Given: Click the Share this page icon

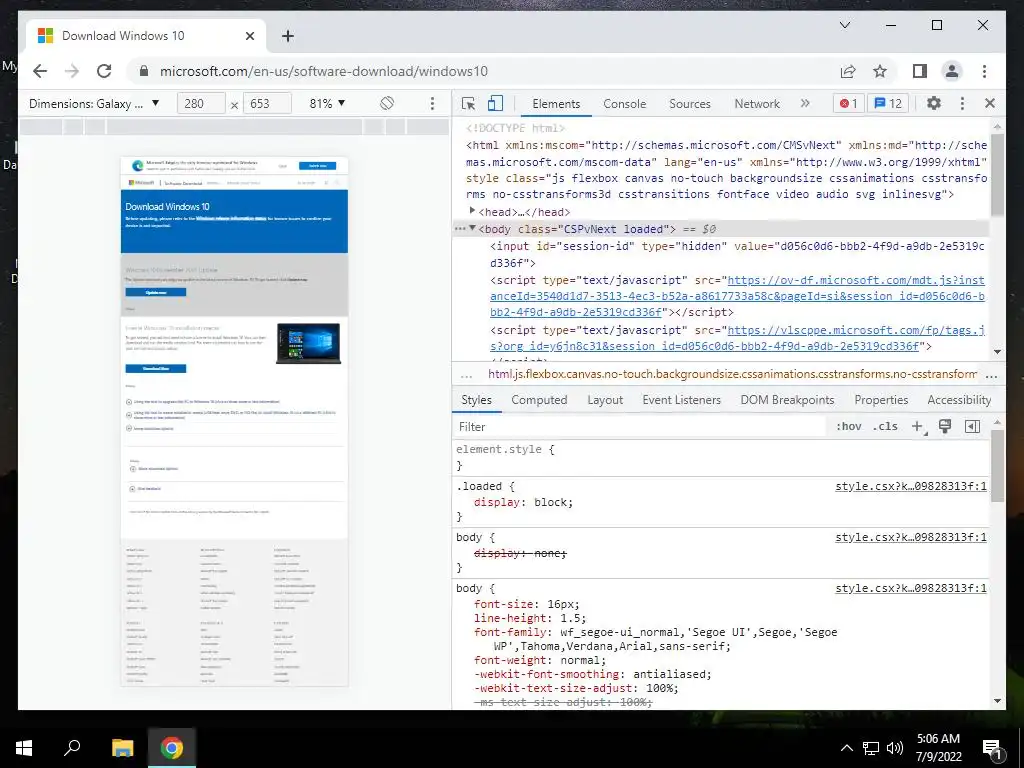Looking at the screenshot, I should coord(848,71).
